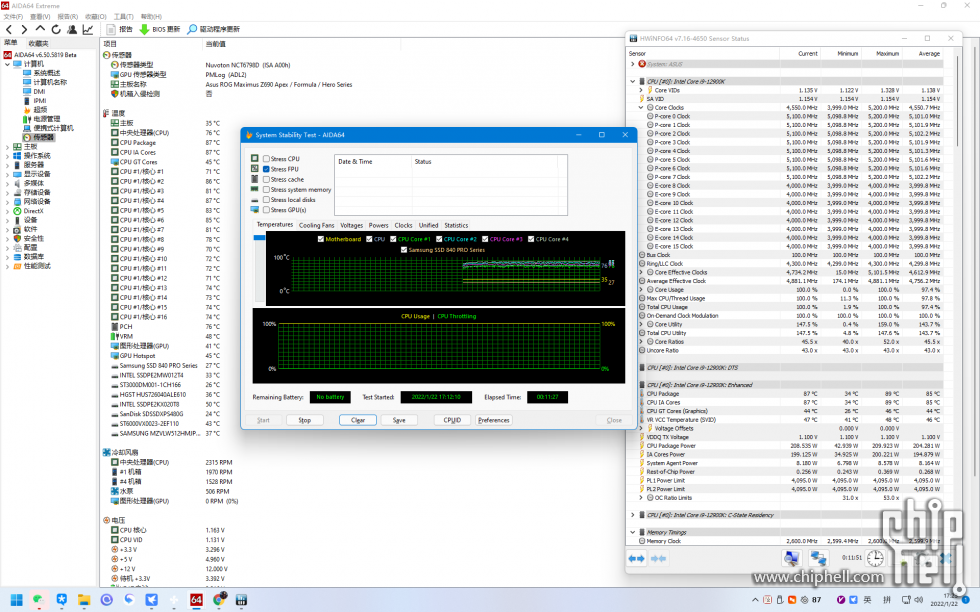980x612 pixels.
Task: Expand the DirectX tree node
Action: [8, 211]
